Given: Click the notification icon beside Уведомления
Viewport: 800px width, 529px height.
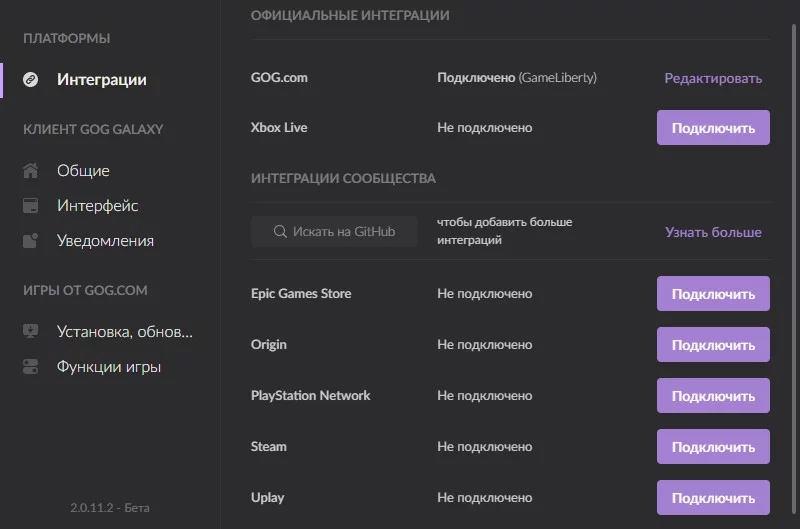Looking at the screenshot, I should tap(31, 240).
